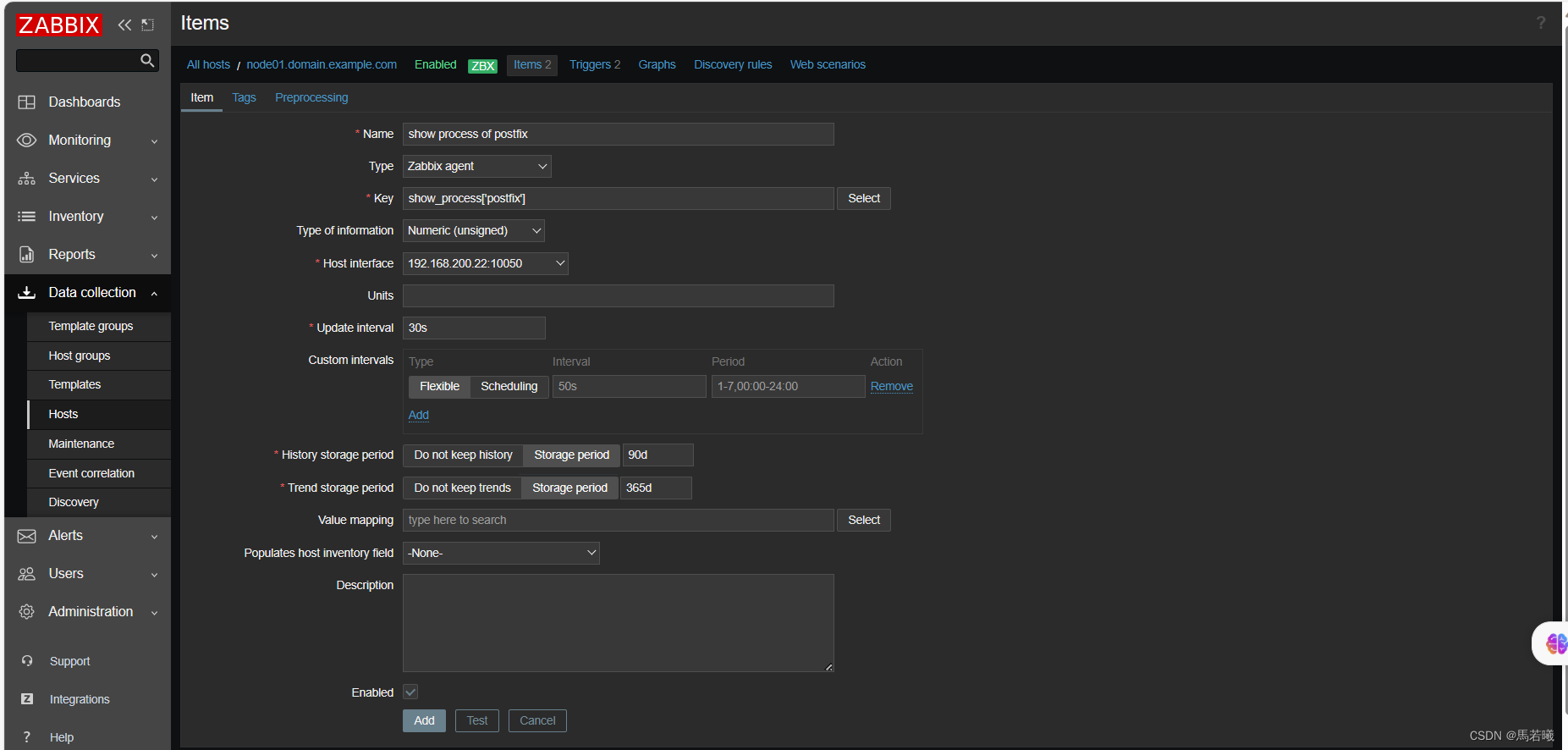Image resolution: width=1568 pixels, height=750 pixels.
Task: Open Host groups menu entry
Action: click(x=99, y=356)
